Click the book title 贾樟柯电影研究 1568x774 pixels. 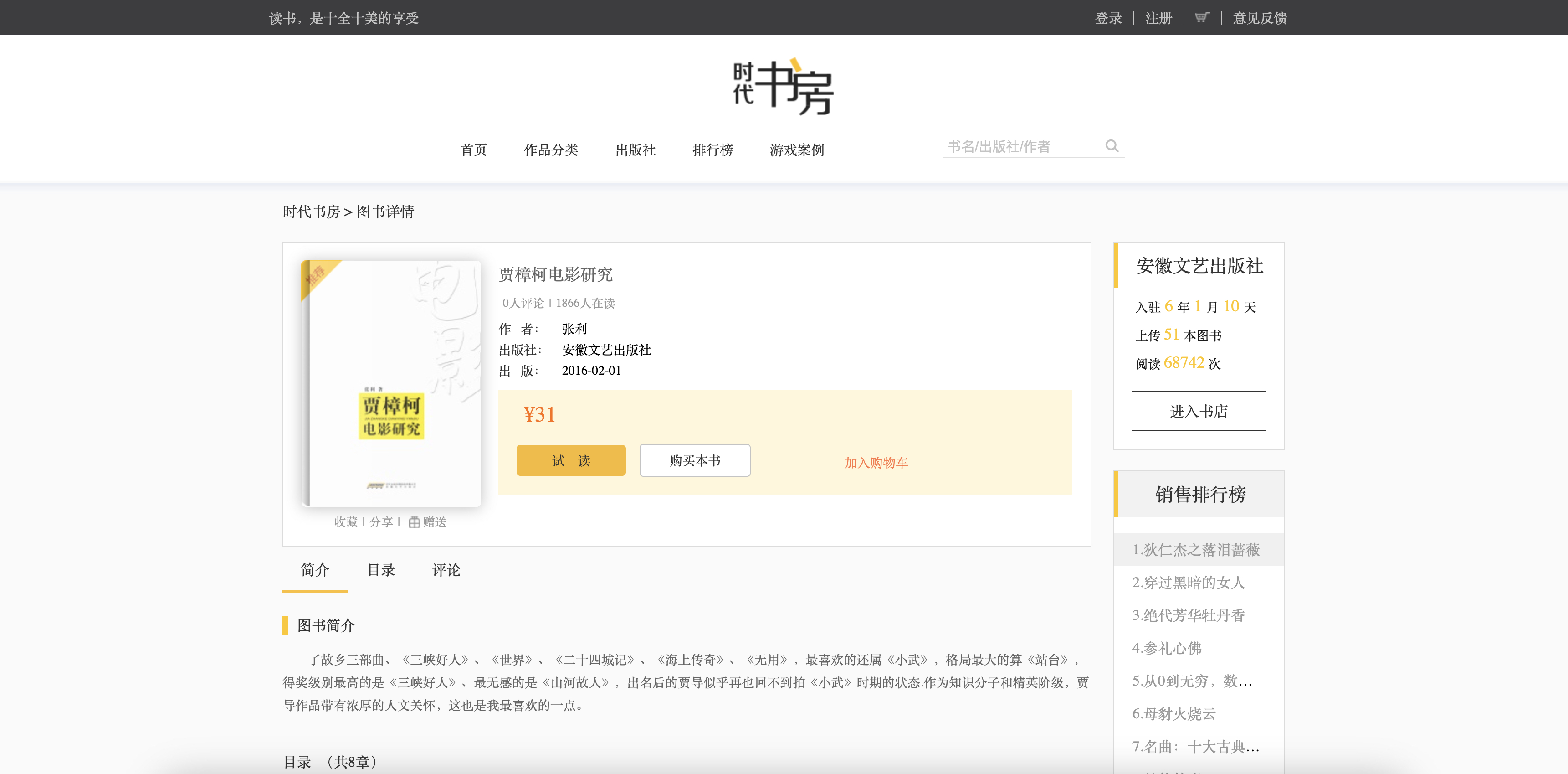(x=556, y=275)
